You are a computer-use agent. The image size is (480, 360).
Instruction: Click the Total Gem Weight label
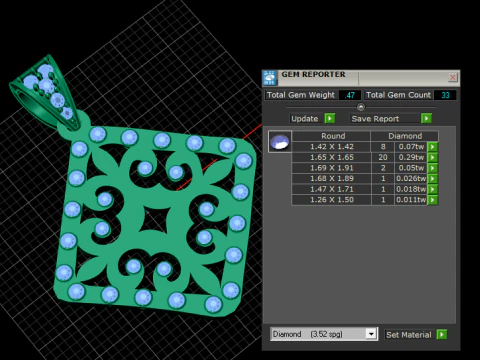click(x=301, y=95)
